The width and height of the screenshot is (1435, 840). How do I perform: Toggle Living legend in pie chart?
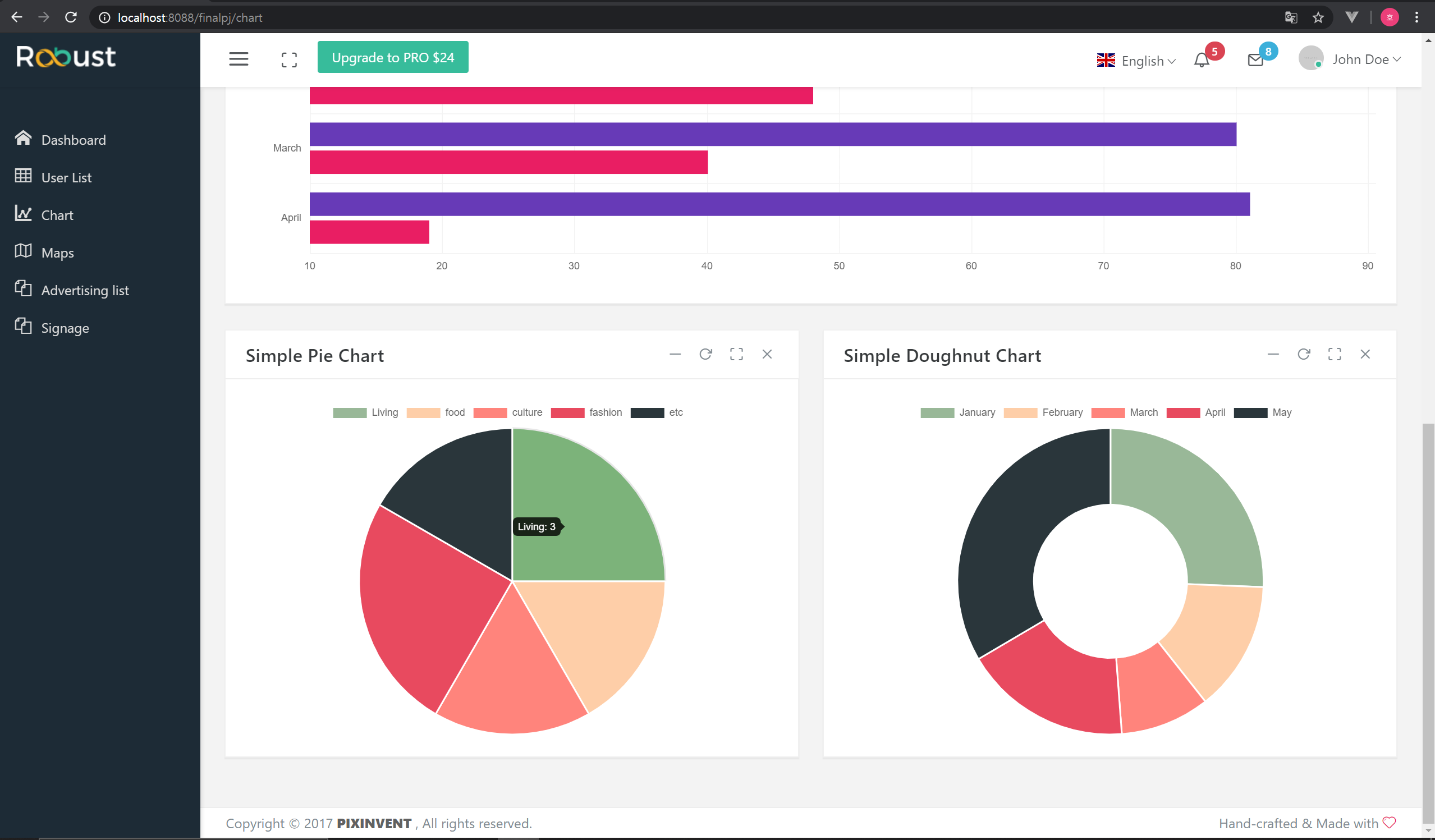(365, 412)
